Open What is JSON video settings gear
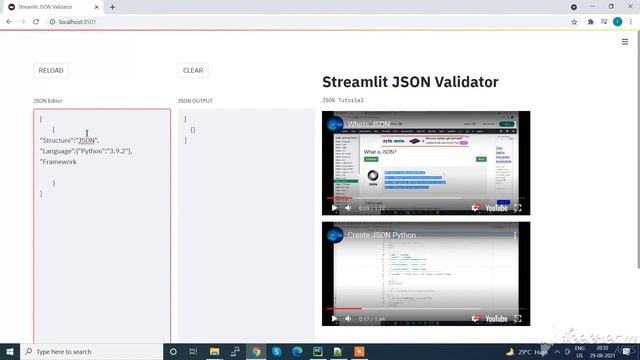The height and width of the screenshot is (360, 640). click(x=476, y=208)
